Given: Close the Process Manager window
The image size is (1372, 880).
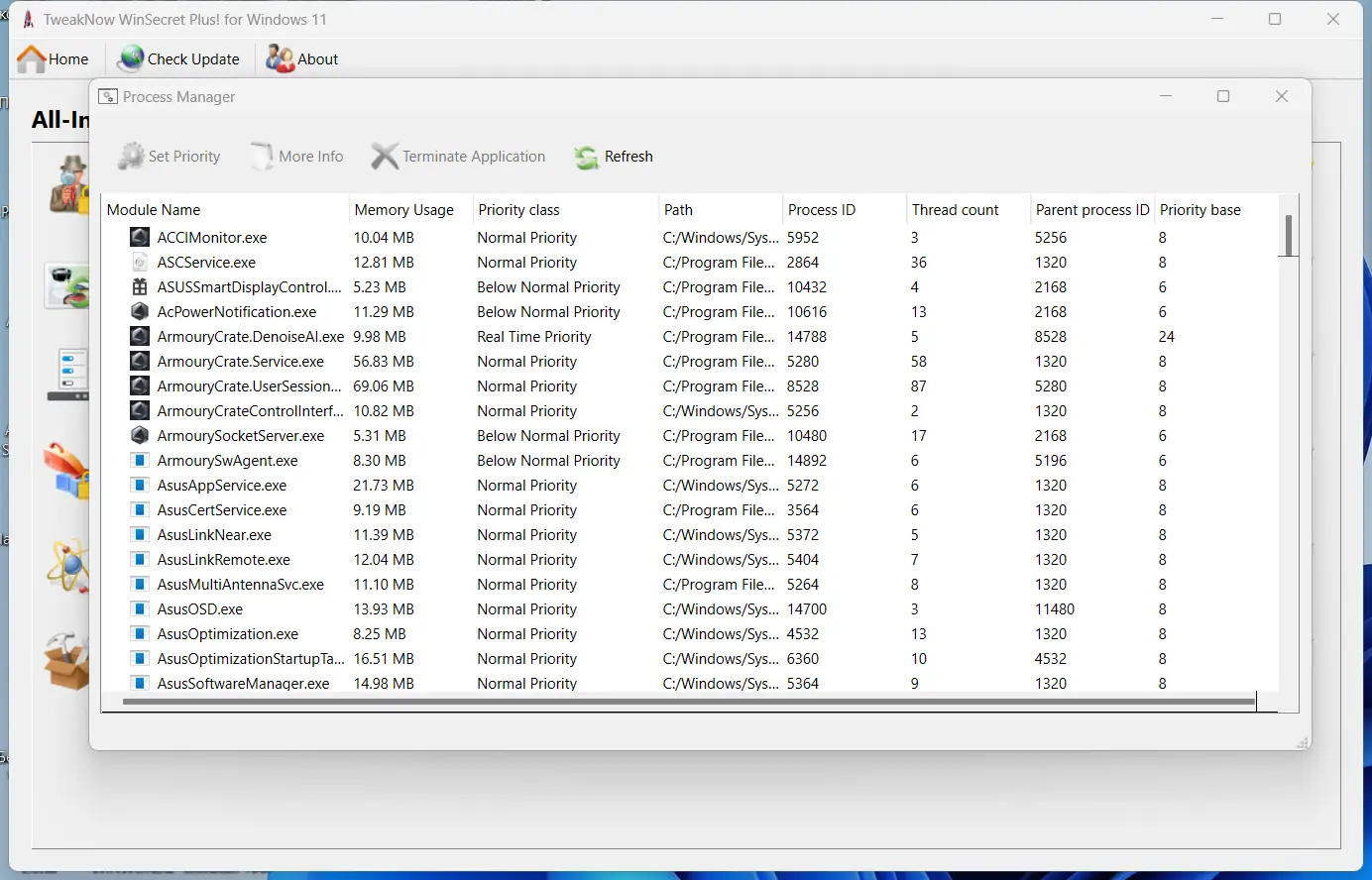Looking at the screenshot, I should 1282,96.
